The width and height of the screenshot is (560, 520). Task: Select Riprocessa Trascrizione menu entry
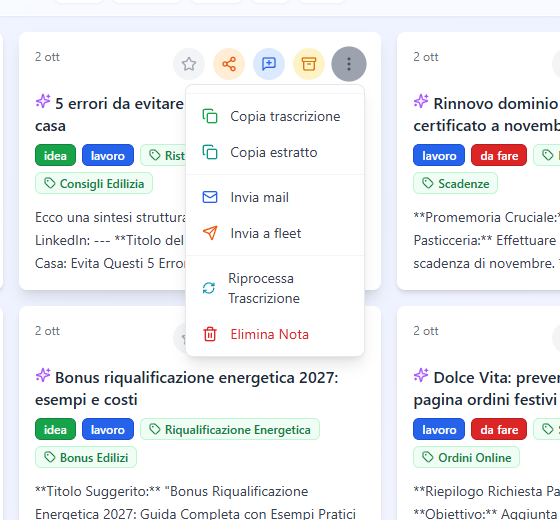(275, 288)
